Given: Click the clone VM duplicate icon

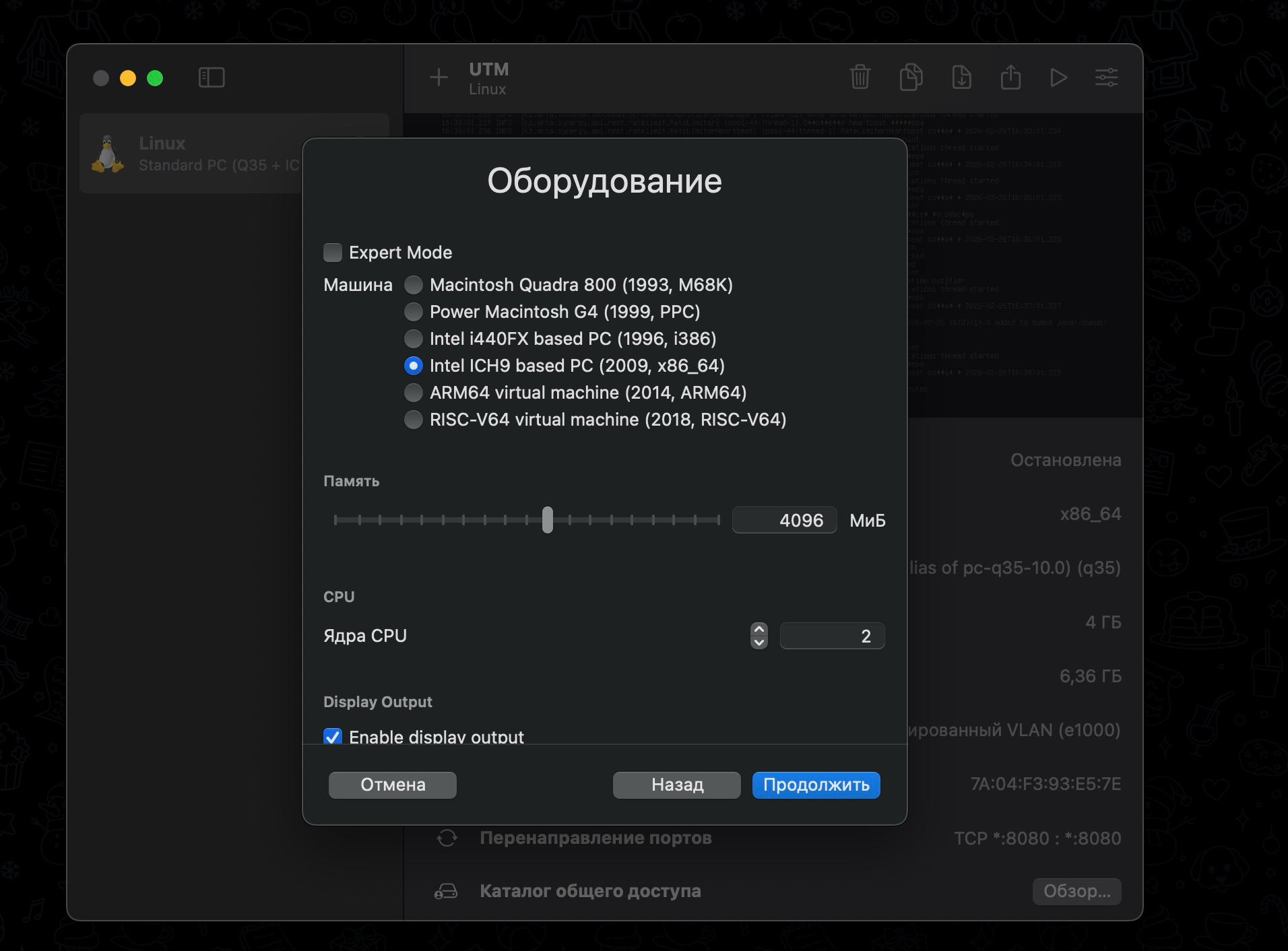Looking at the screenshot, I should 911,77.
